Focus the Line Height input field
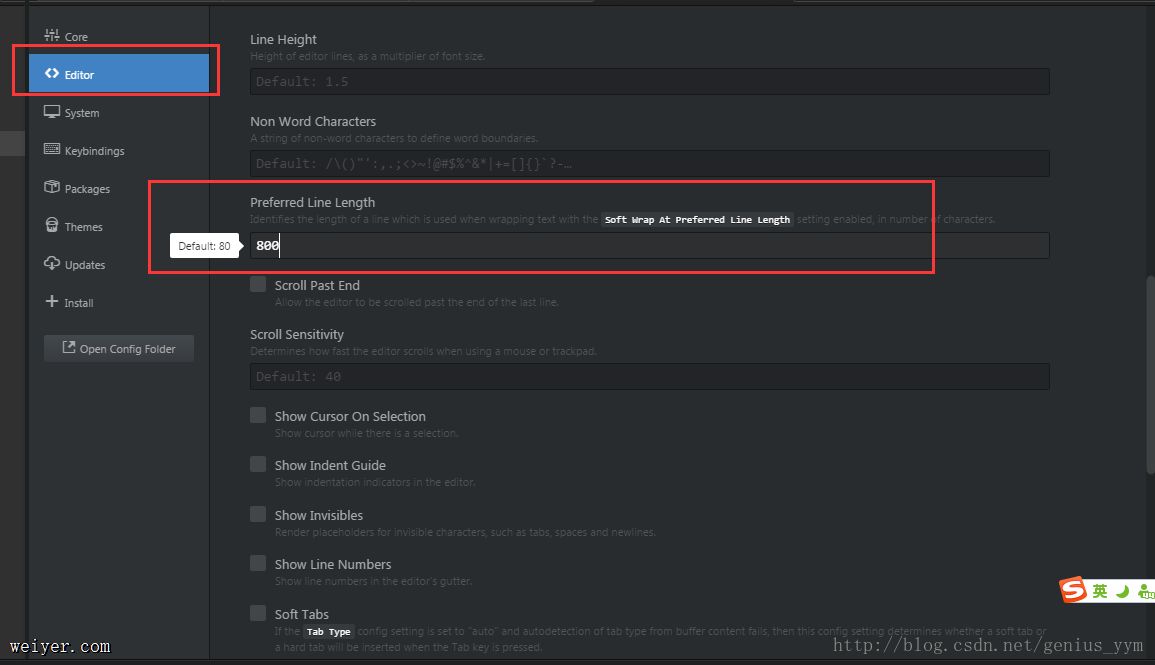Viewport: 1155px width, 665px height. [650, 82]
